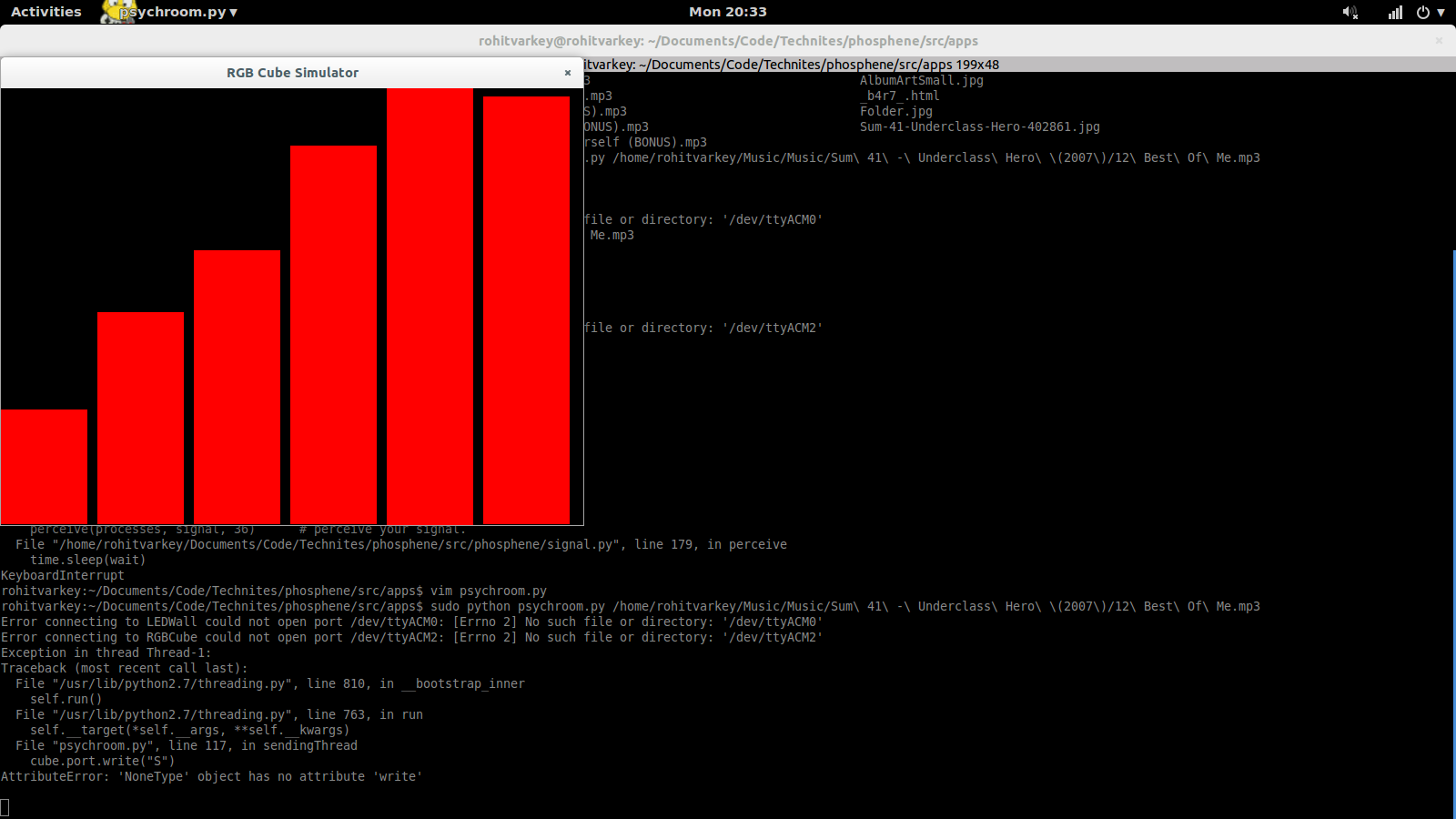
Task: Click the first shortest red bar
Action: click(44, 467)
